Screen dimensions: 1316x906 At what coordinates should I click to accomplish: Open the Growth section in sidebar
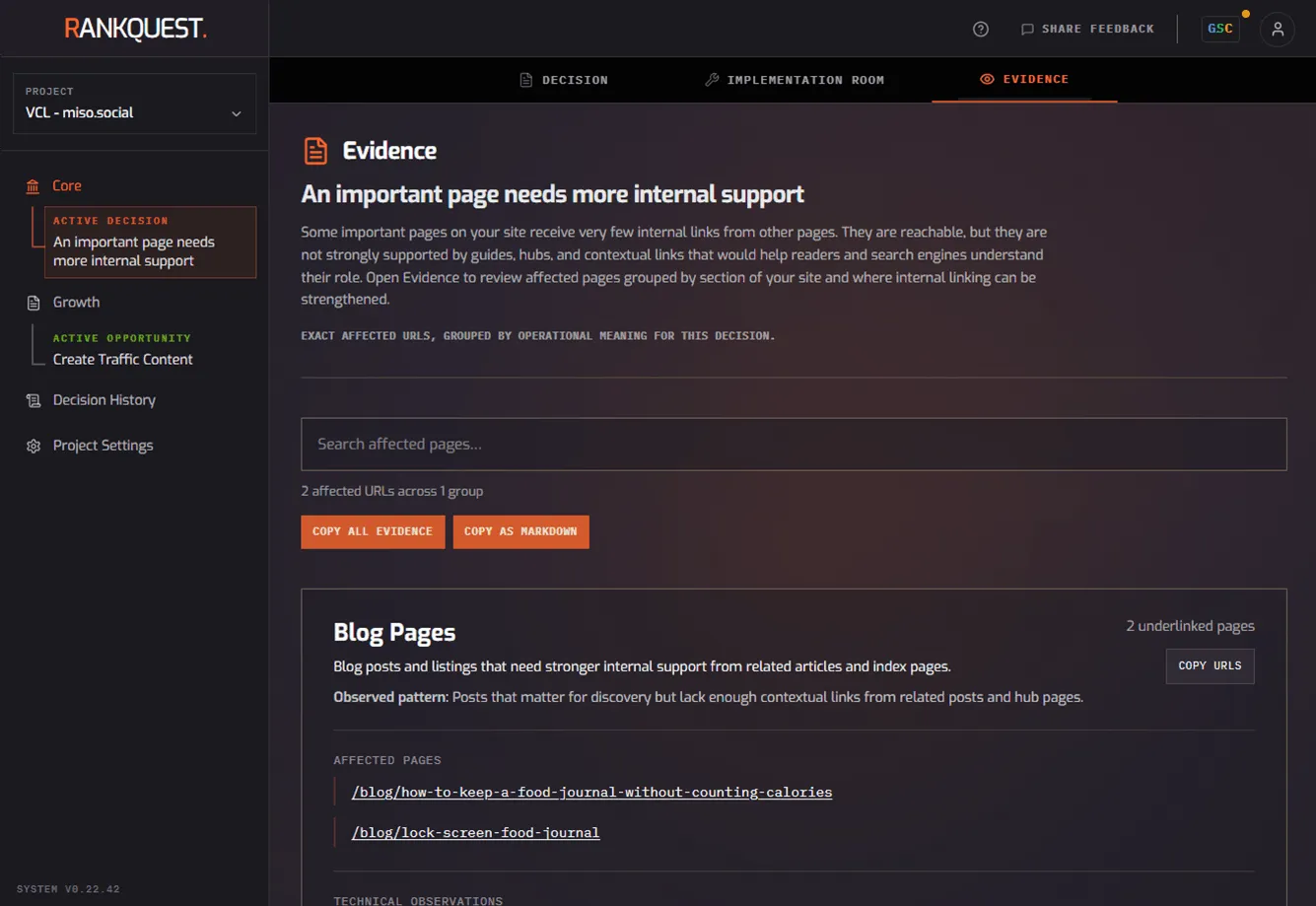coord(76,302)
